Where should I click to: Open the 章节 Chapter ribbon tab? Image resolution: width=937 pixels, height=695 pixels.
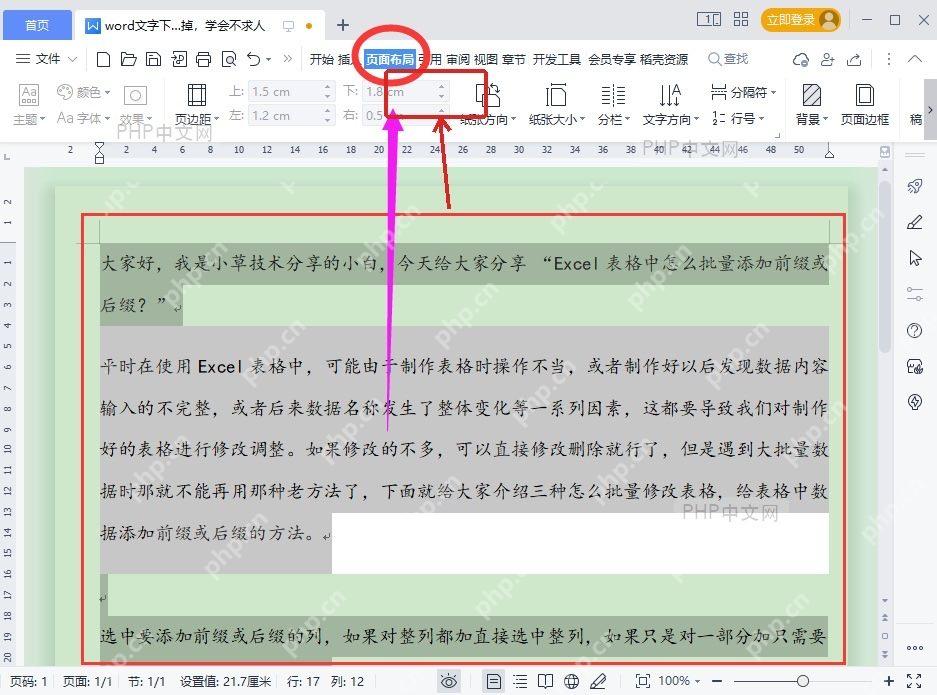click(x=513, y=59)
